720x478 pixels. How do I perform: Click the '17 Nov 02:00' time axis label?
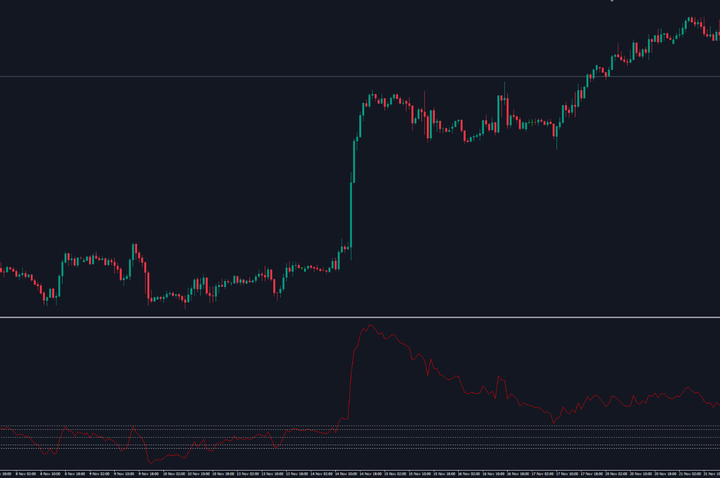[x=543, y=474]
